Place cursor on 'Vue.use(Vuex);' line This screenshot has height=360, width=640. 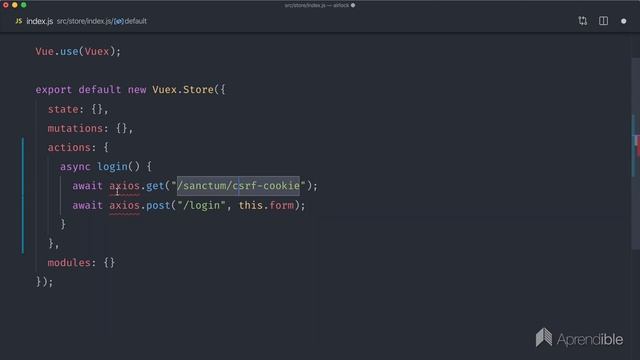pyautogui.click(x=78, y=51)
